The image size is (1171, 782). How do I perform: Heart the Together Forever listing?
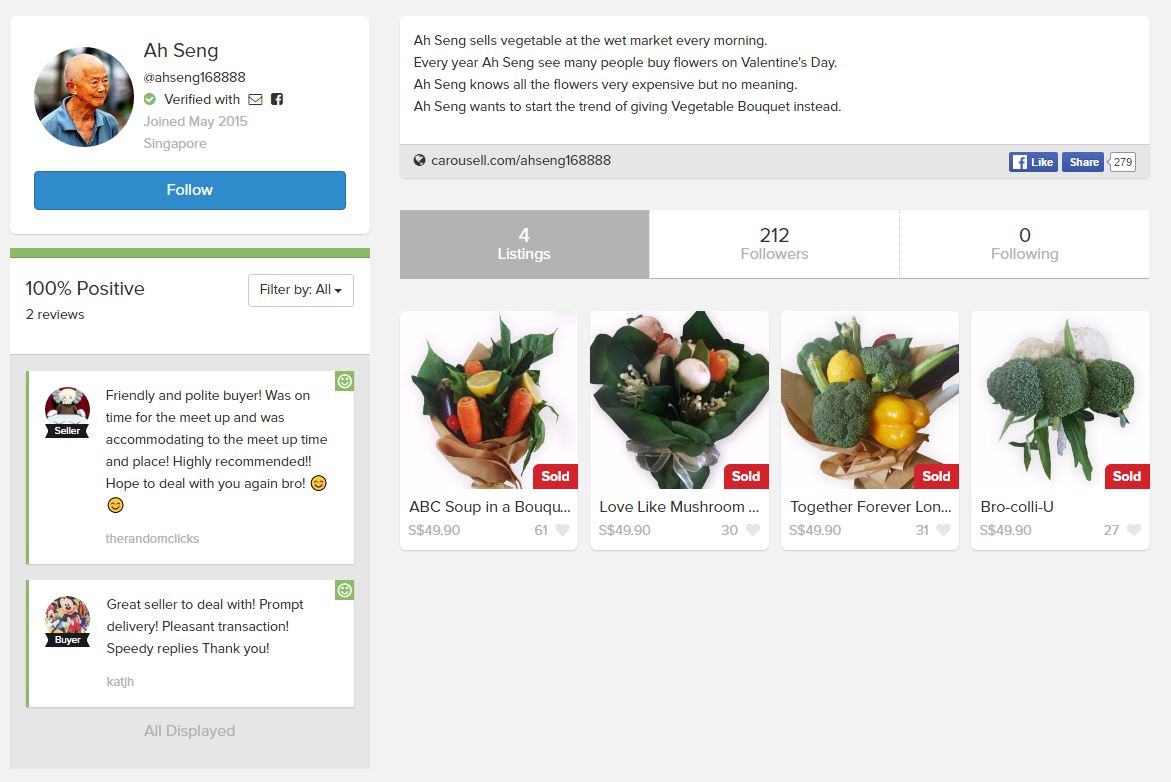point(943,530)
